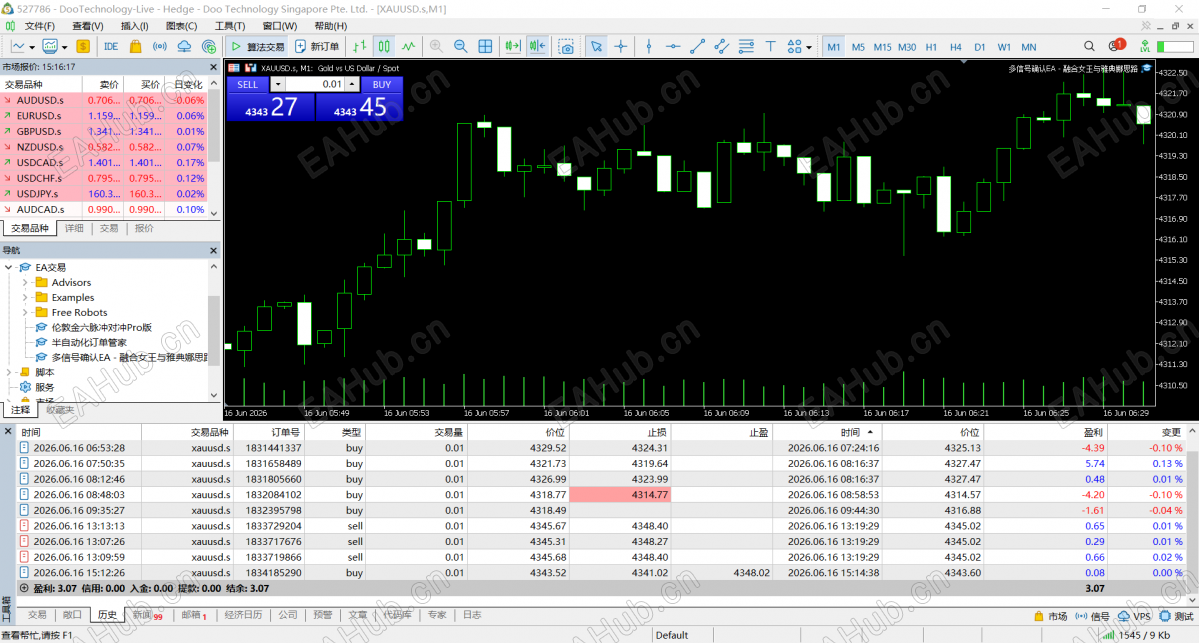Open the VPS cloud hosting icon

tap(184, 47)
